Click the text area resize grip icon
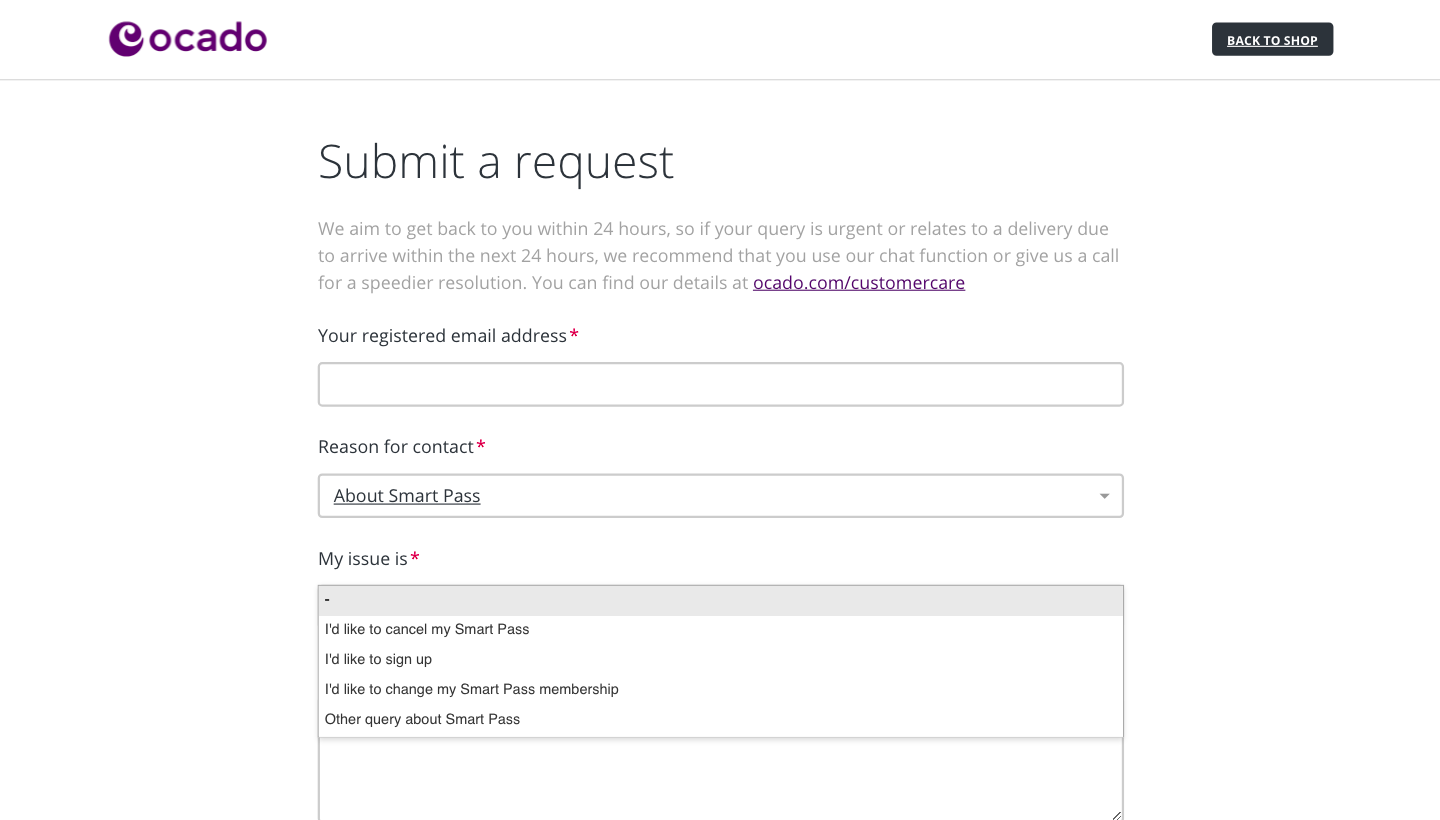This screenshot has height=820, width=1440. tap(1116, 814)
